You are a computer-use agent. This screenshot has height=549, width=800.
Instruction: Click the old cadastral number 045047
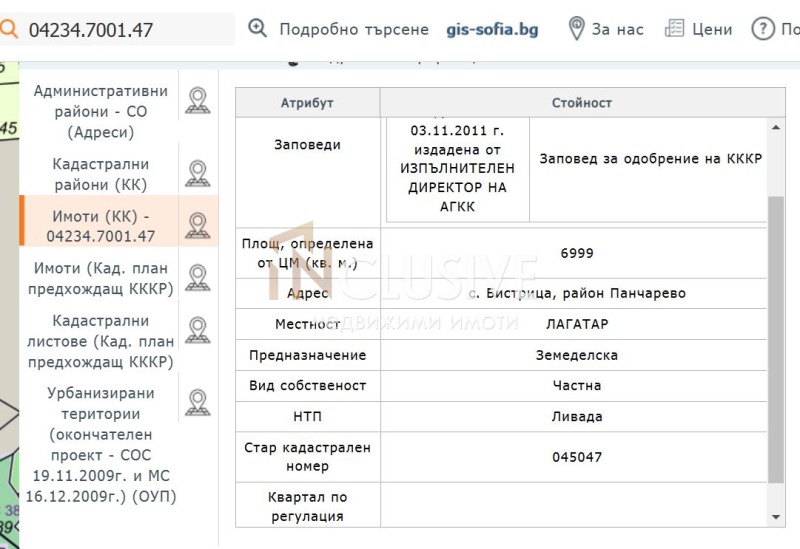577,457
